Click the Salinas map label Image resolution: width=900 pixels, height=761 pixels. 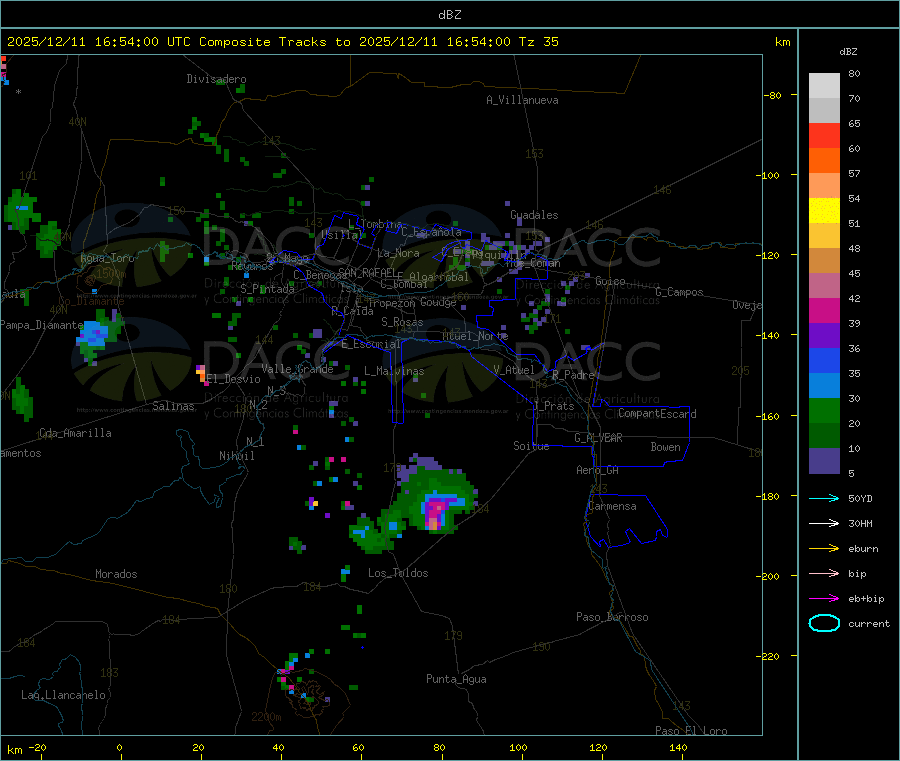173,406
